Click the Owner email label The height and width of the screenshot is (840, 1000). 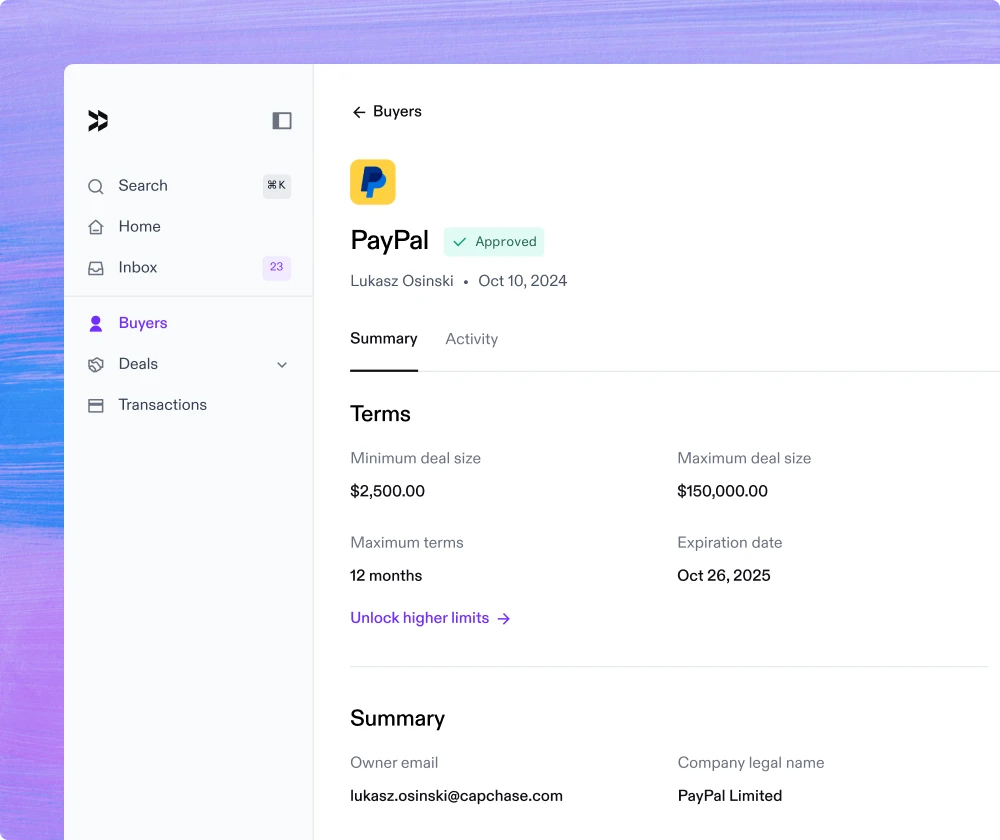[393, 763]
